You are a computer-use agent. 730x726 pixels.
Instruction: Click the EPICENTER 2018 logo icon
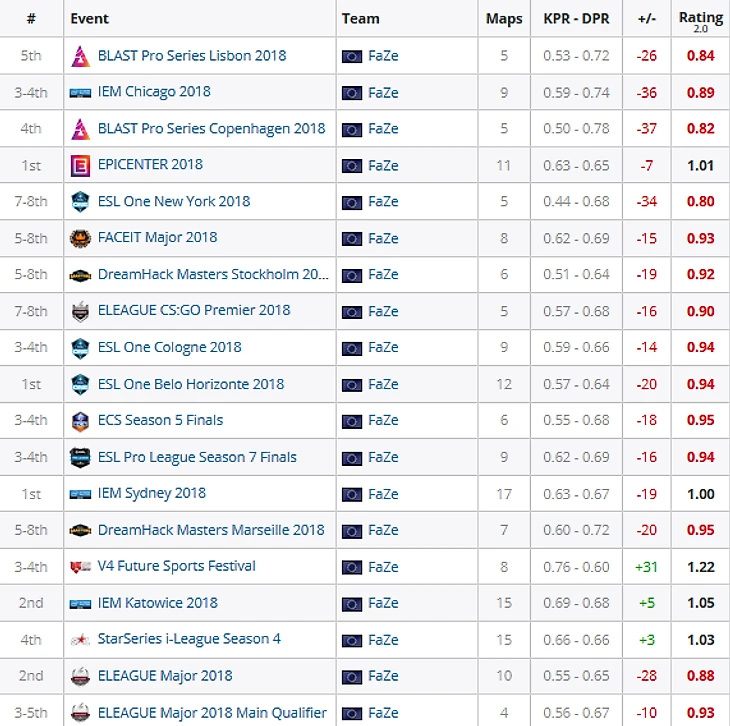81,165
